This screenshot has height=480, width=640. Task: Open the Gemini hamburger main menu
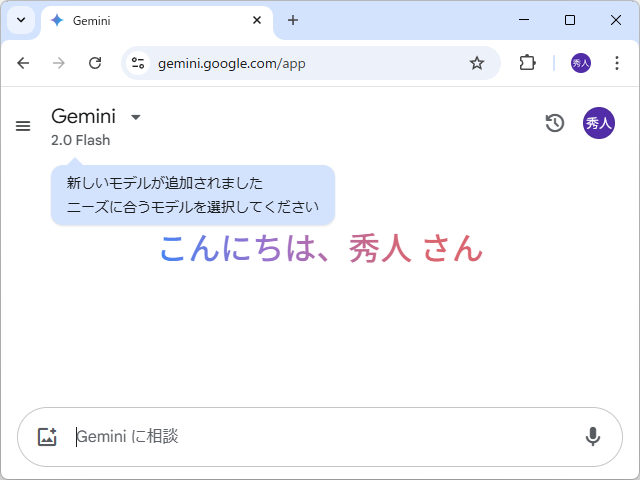click(x=23, y=126)
